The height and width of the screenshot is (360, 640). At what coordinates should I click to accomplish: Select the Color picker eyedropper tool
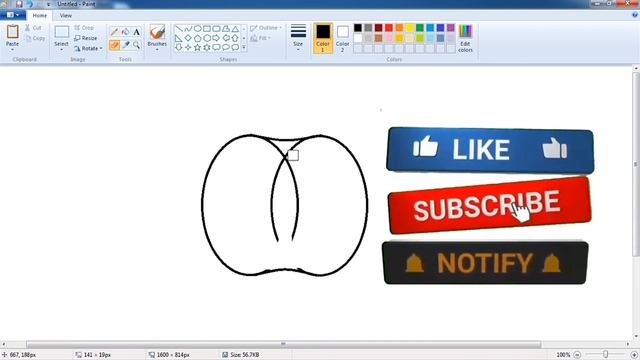click(x=125, y=45)
